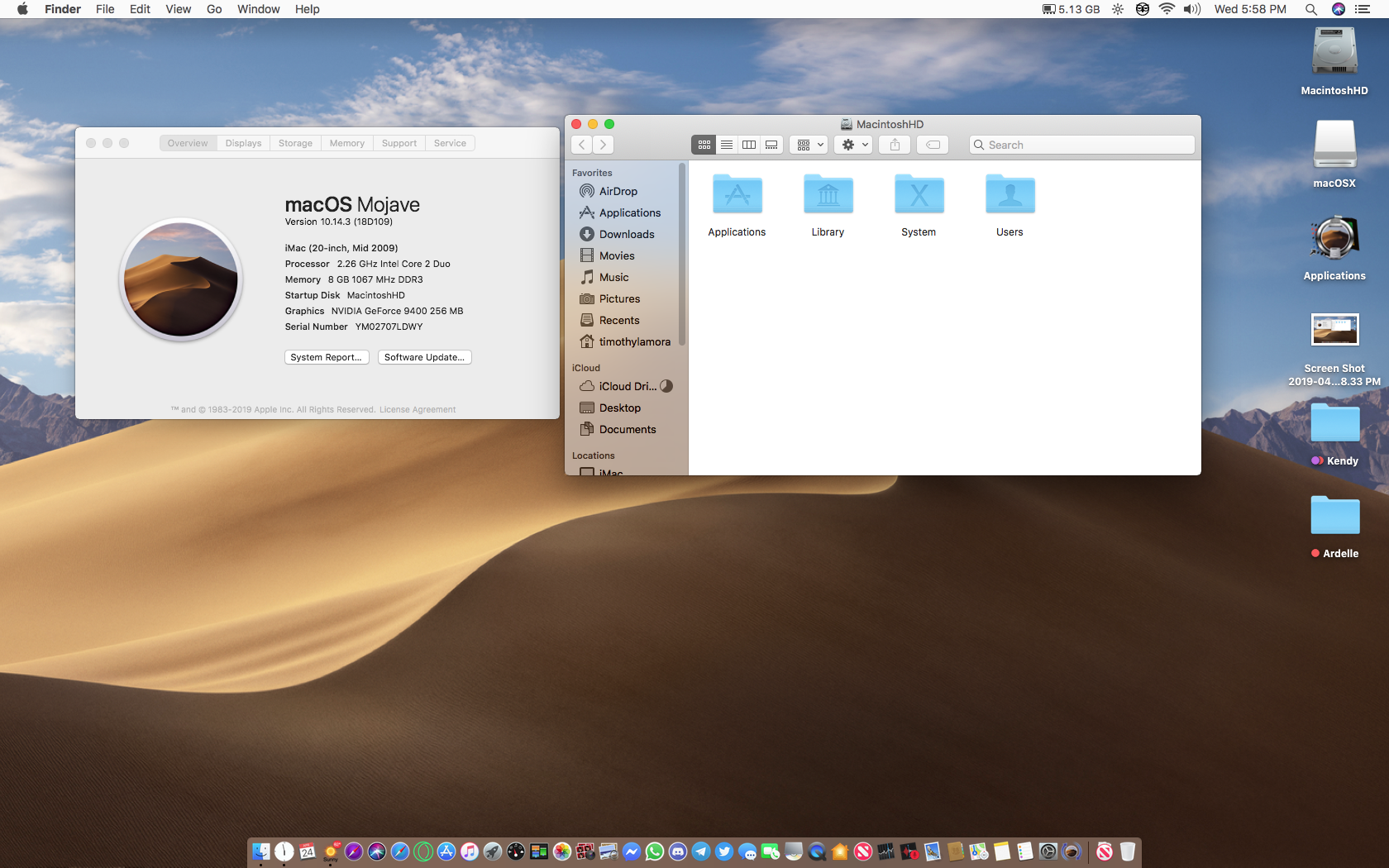Launch App Store from the Dock

pos(446,851)
